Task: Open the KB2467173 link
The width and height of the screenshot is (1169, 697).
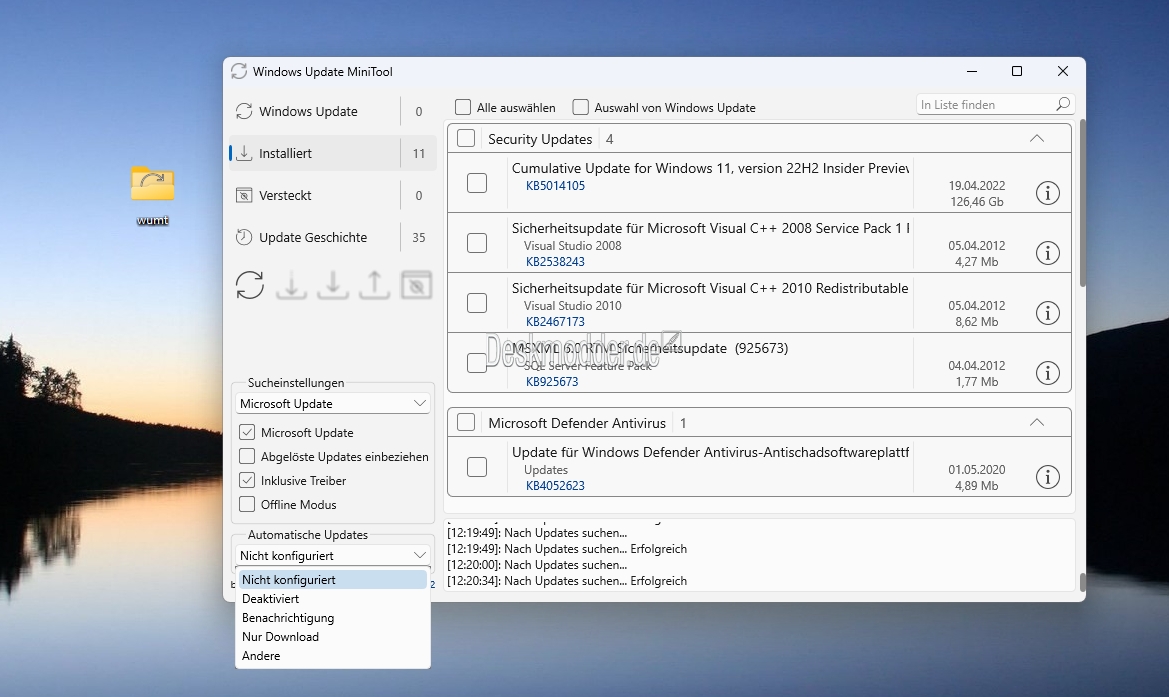Action: pyautogui.click(x=555, y=321)
